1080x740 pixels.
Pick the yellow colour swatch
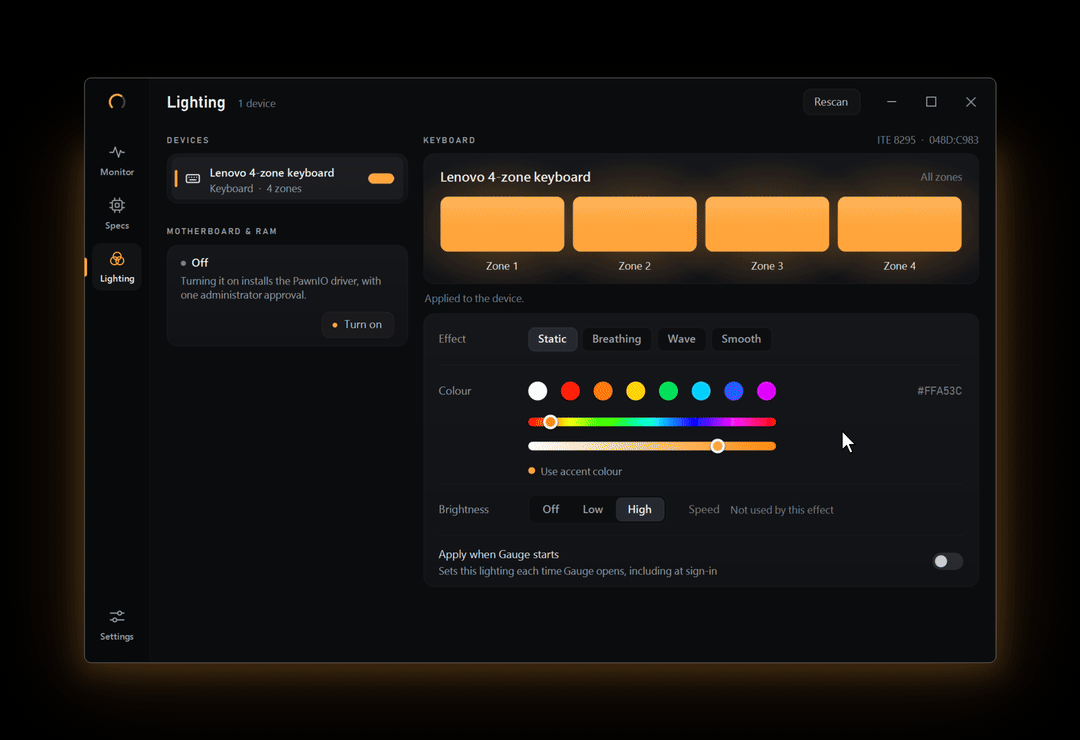pos(636,391)
